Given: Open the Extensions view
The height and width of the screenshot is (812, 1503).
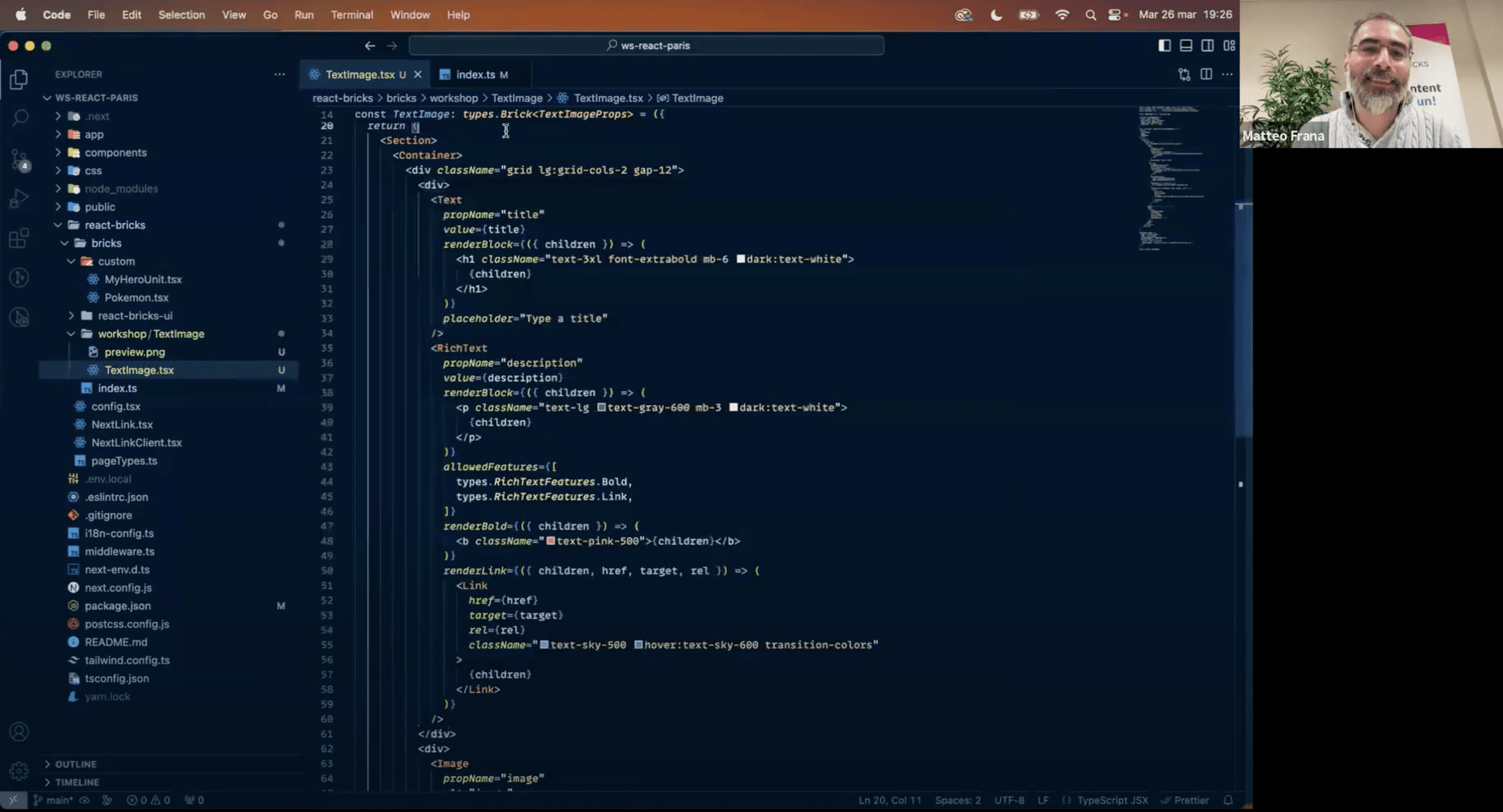Looking at the screenshot, I should (x=20, y=238).
